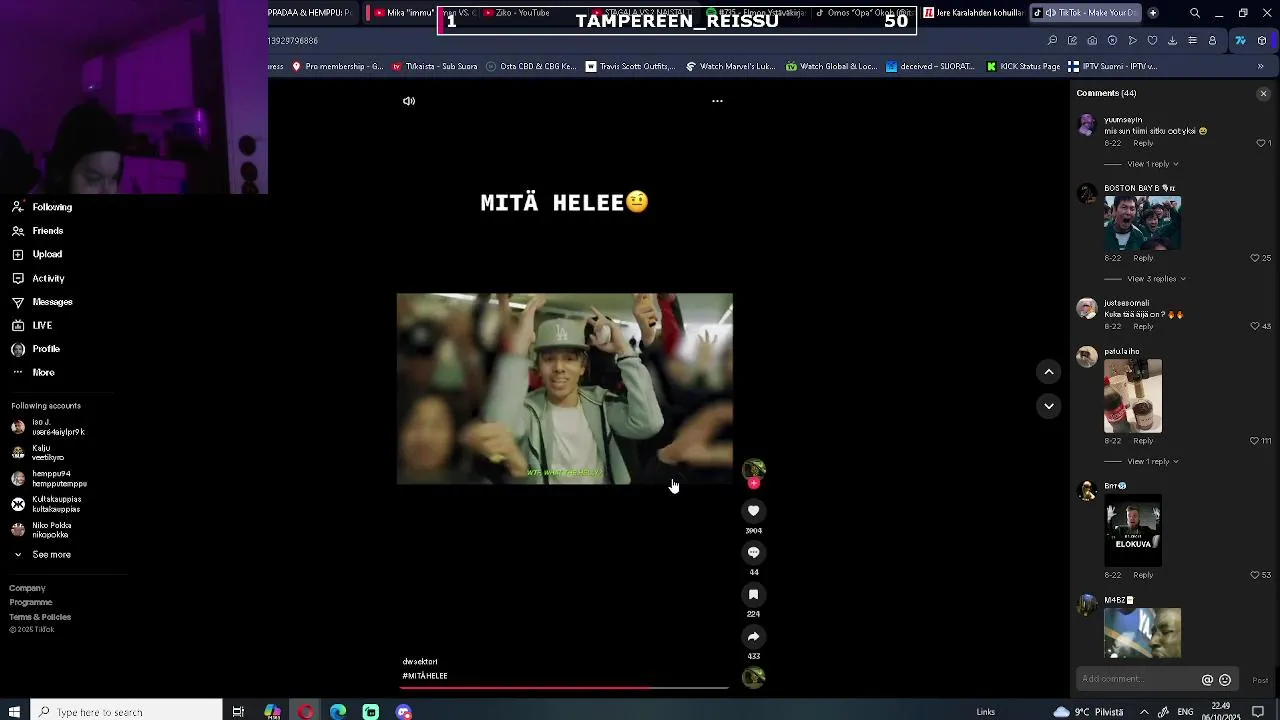Screen dimensions: 1280x720
Task: Open KICK Status Page bookmark
Action: tap(1023, 67)
